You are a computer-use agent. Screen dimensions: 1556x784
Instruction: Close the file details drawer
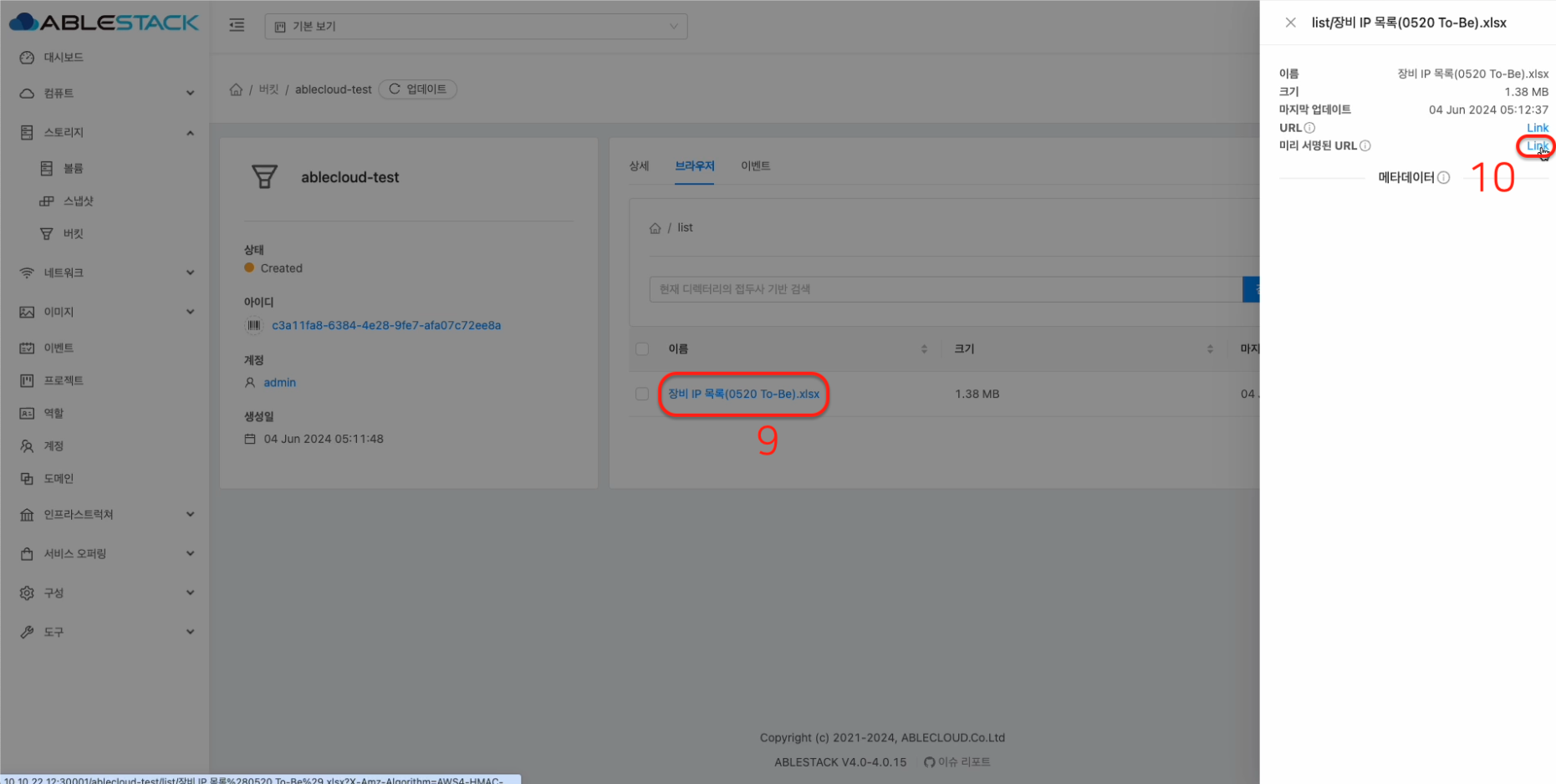(x=1291, y=23)
